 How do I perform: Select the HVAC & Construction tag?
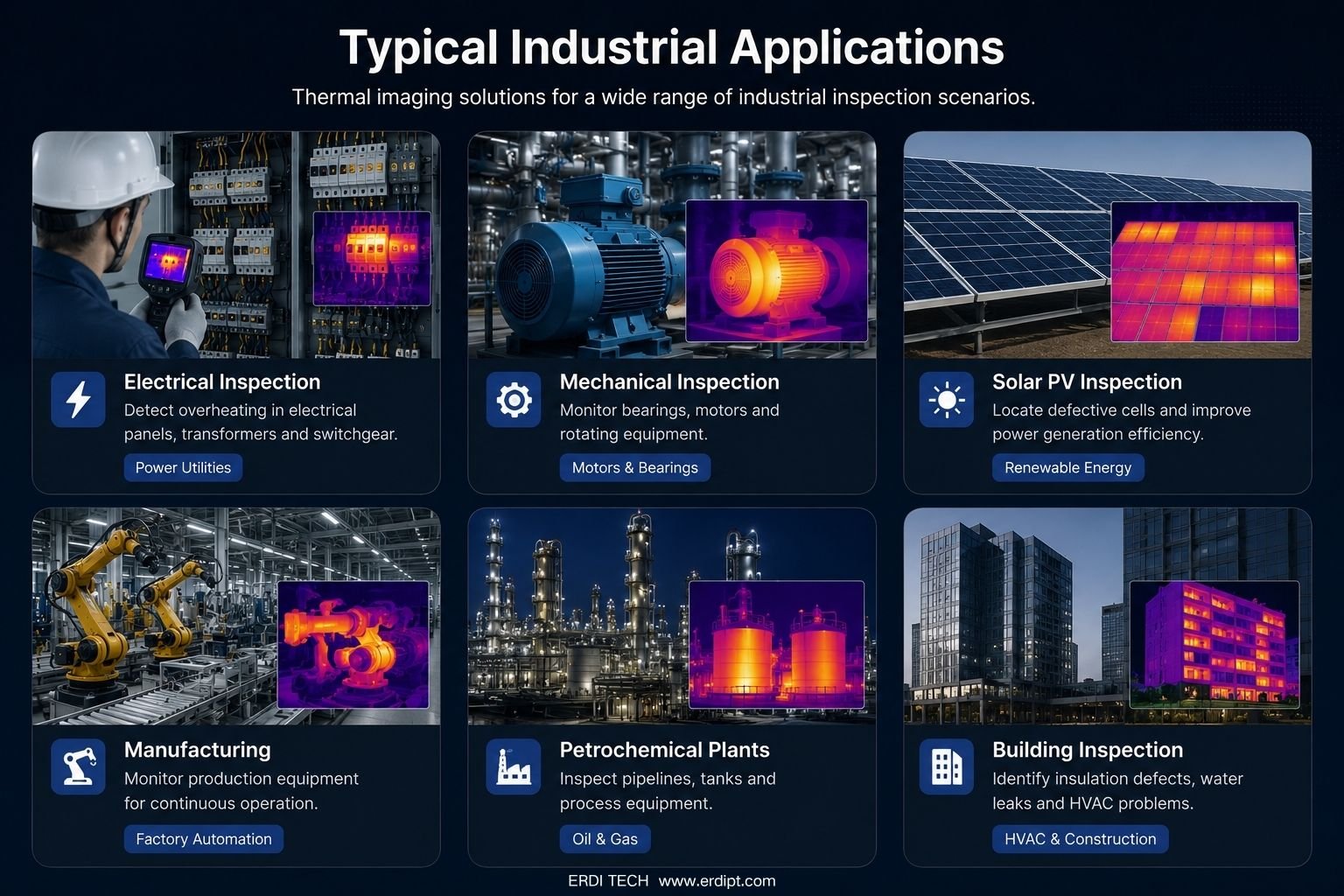pyautogui.click(x=1081, y=839)
